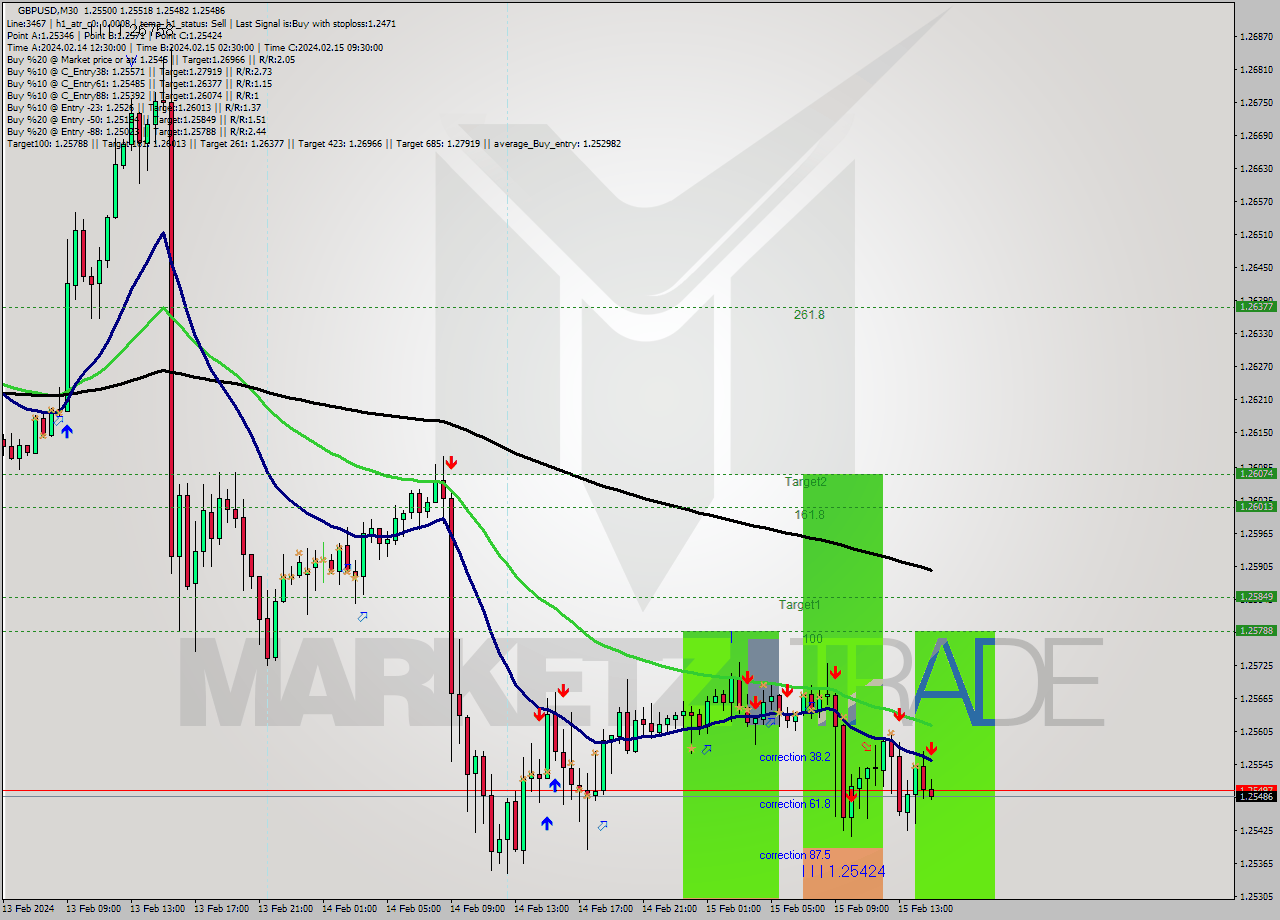Click the 1.25788 green price tag
Screen dimensions: 1280x920
[1256, 630]
